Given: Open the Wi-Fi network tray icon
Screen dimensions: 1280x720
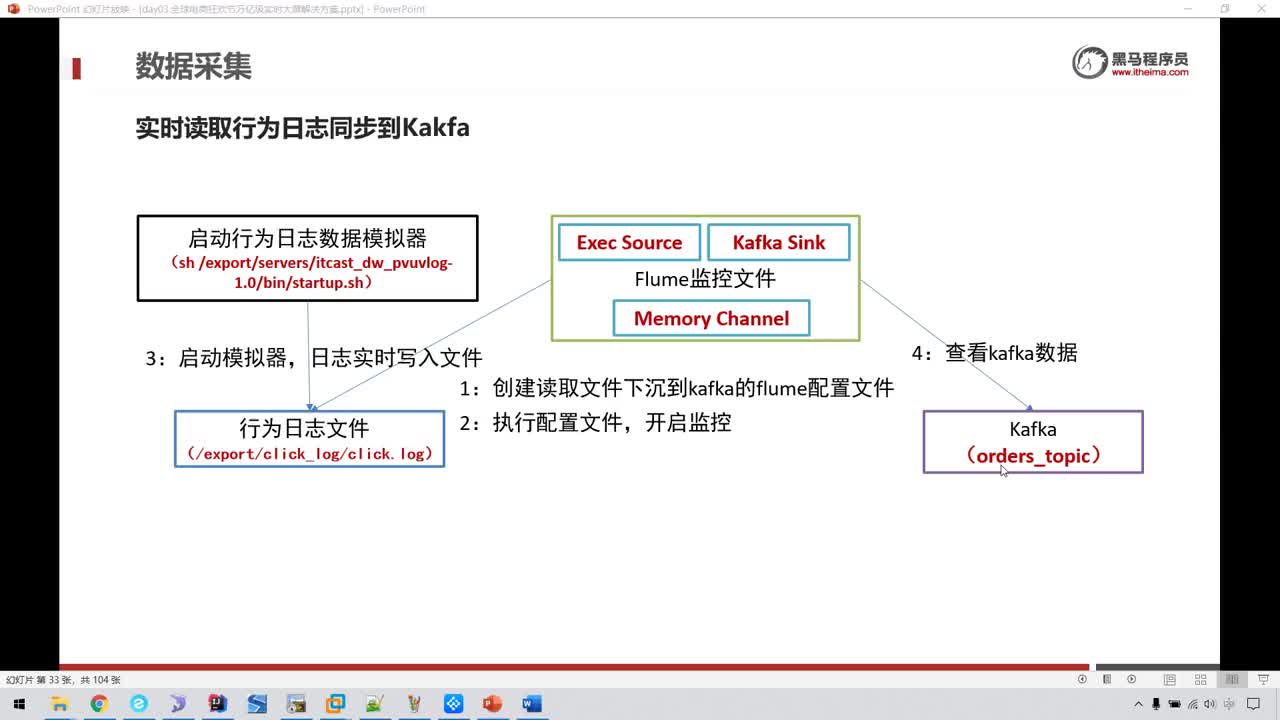Looking at the screenshot, I should (x=1192, y=704).
